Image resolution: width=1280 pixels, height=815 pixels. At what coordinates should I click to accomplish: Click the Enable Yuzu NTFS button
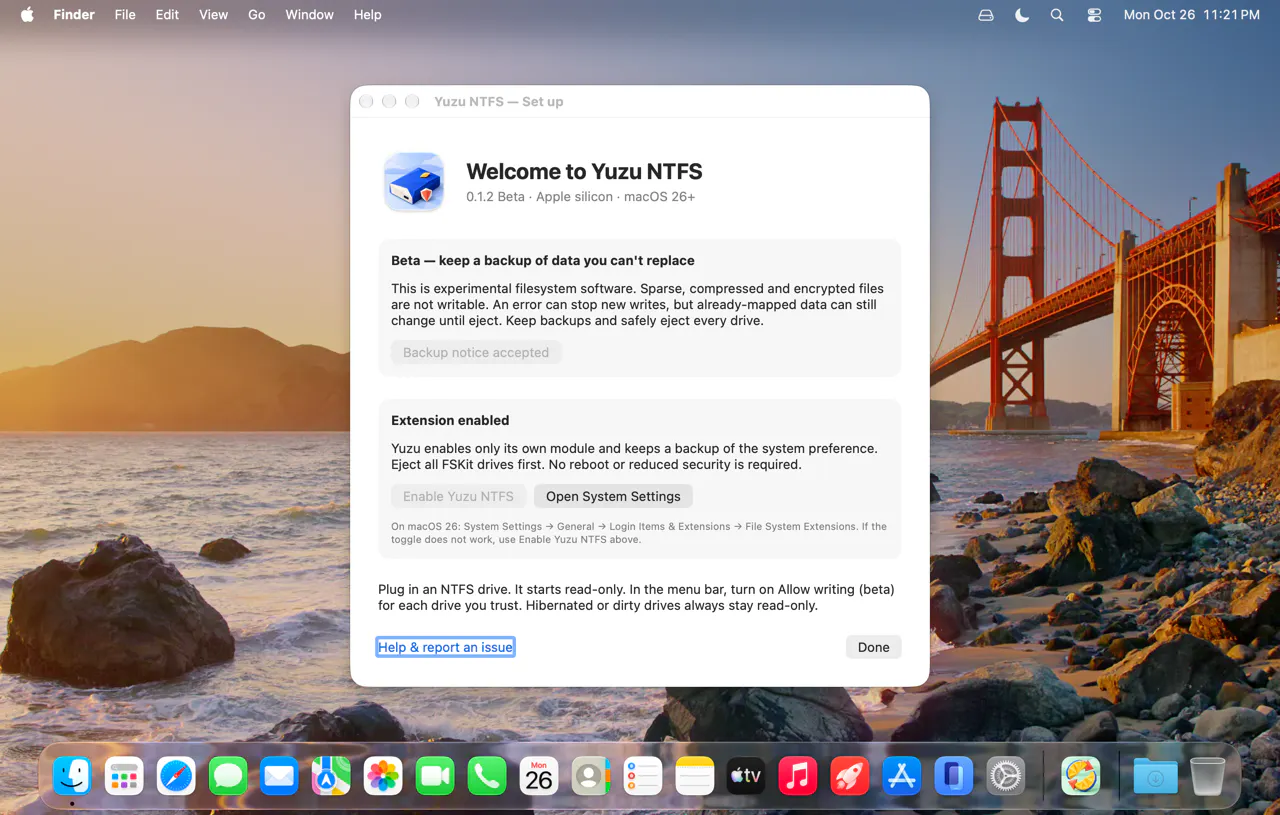coord(458,496)
